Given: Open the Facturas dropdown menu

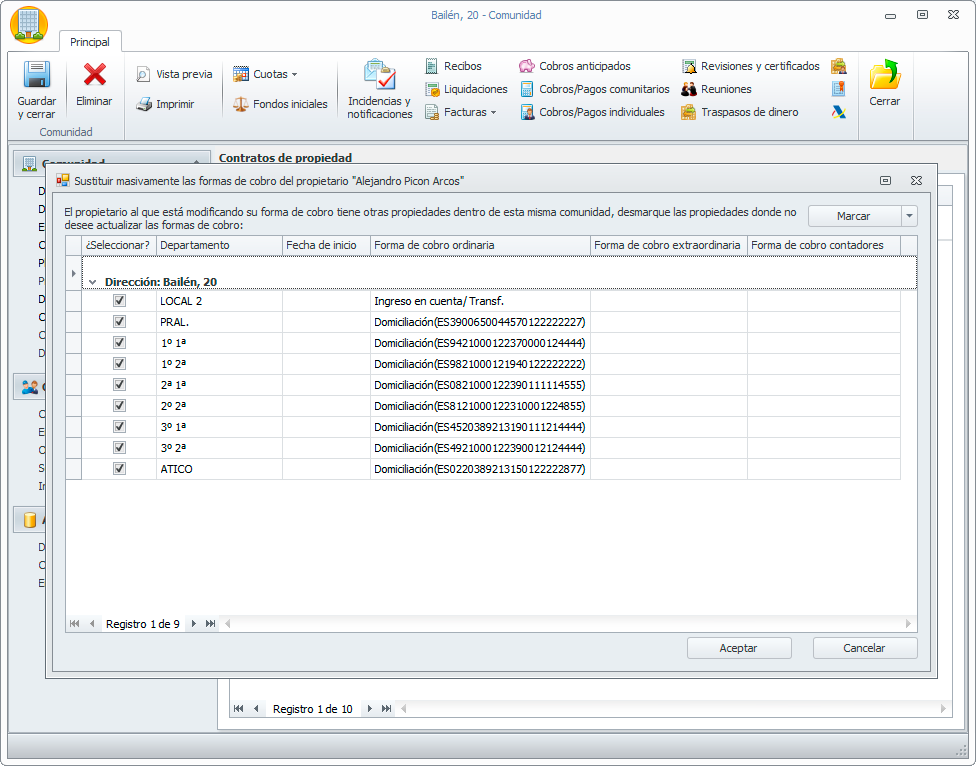Looking at the screenshot, I should pyautogui.click(x=493, y=112).
